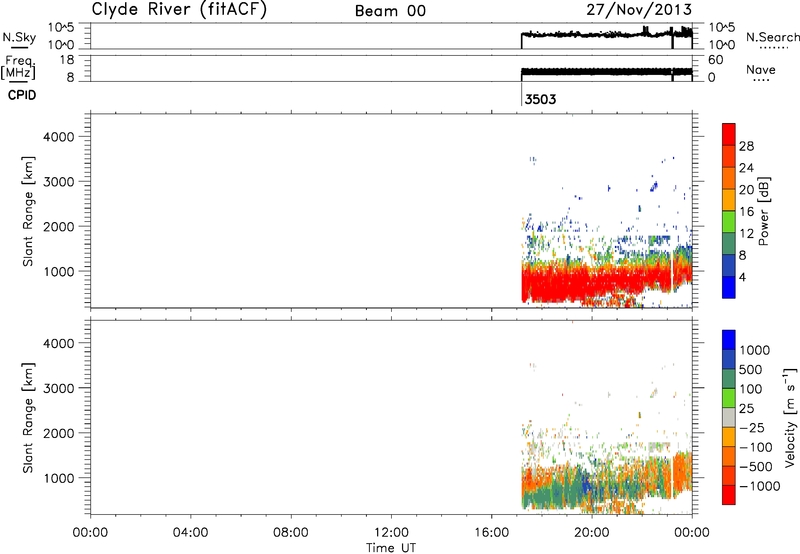The width and height of the screenshot is (800, 554).
Task: Click the '3000' tick on velocity panel axis
Action: point(59,388)
